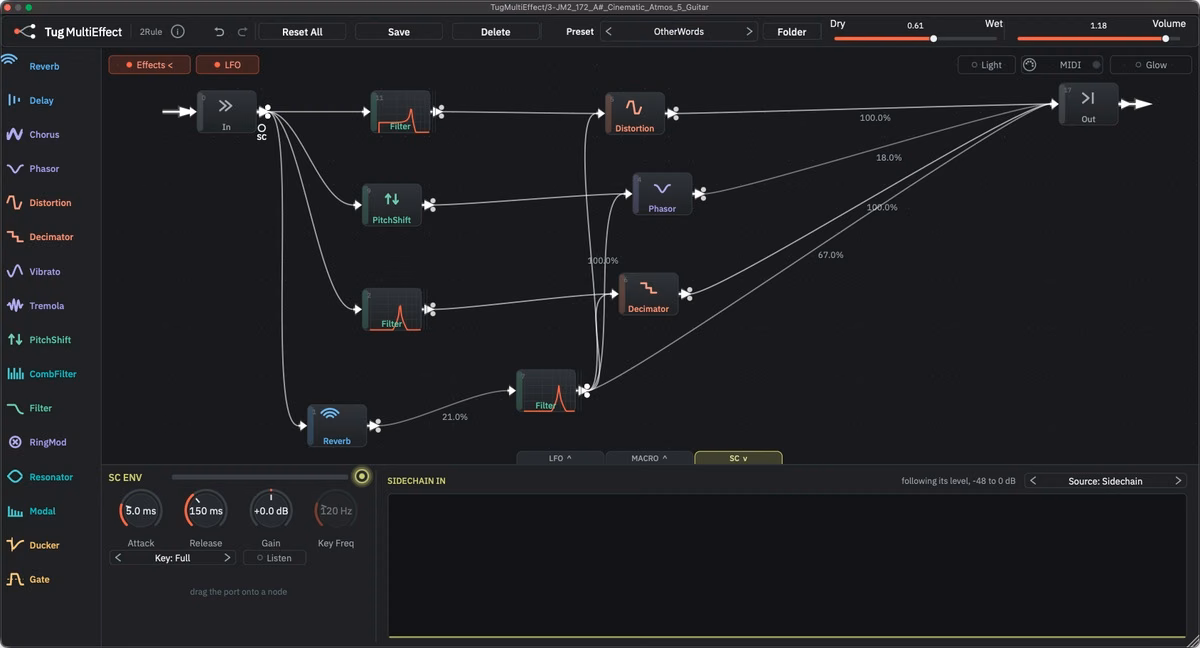This screenshot has height=648, width=1200.
Task: Click the Tug MultiEffect logo icon
Action: pyautogui.click(x=24, y=31)
